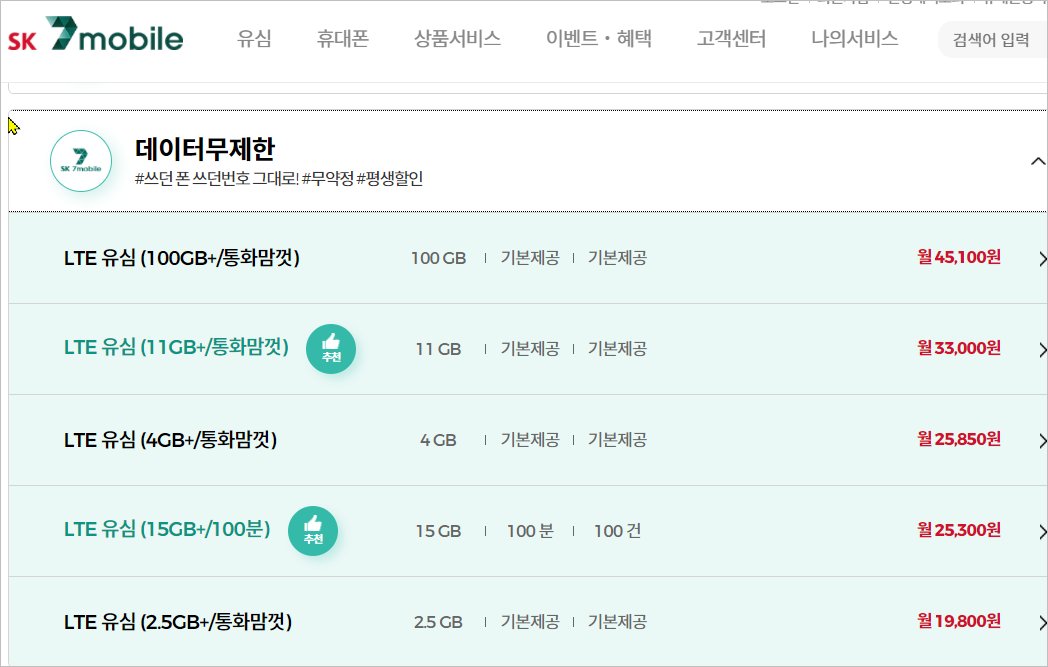1048x667 pixels.
Task: Open arrow for 15GB+/100분 plan row
Action: point(1041,531)
